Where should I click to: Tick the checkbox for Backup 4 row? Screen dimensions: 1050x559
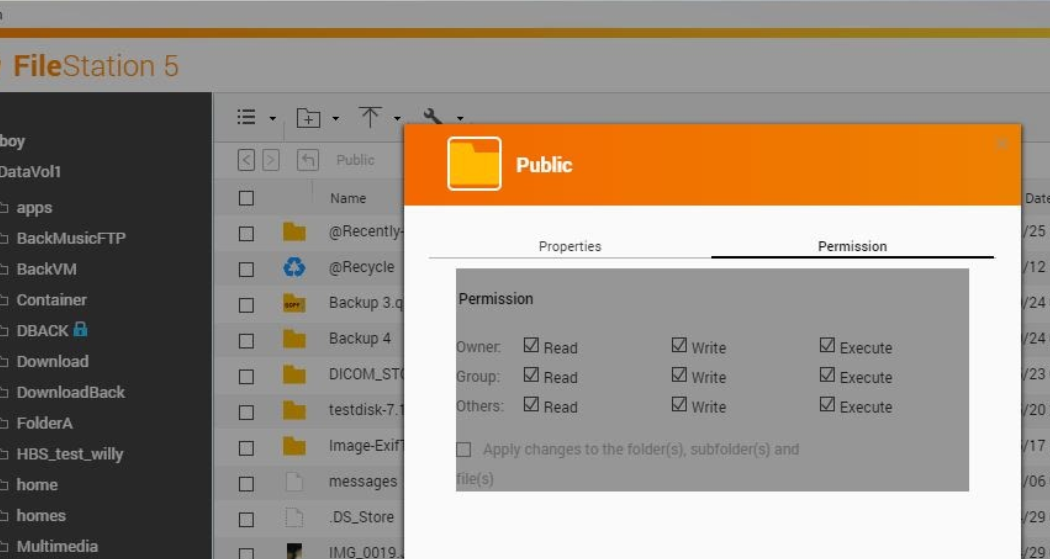click(246, 341)
